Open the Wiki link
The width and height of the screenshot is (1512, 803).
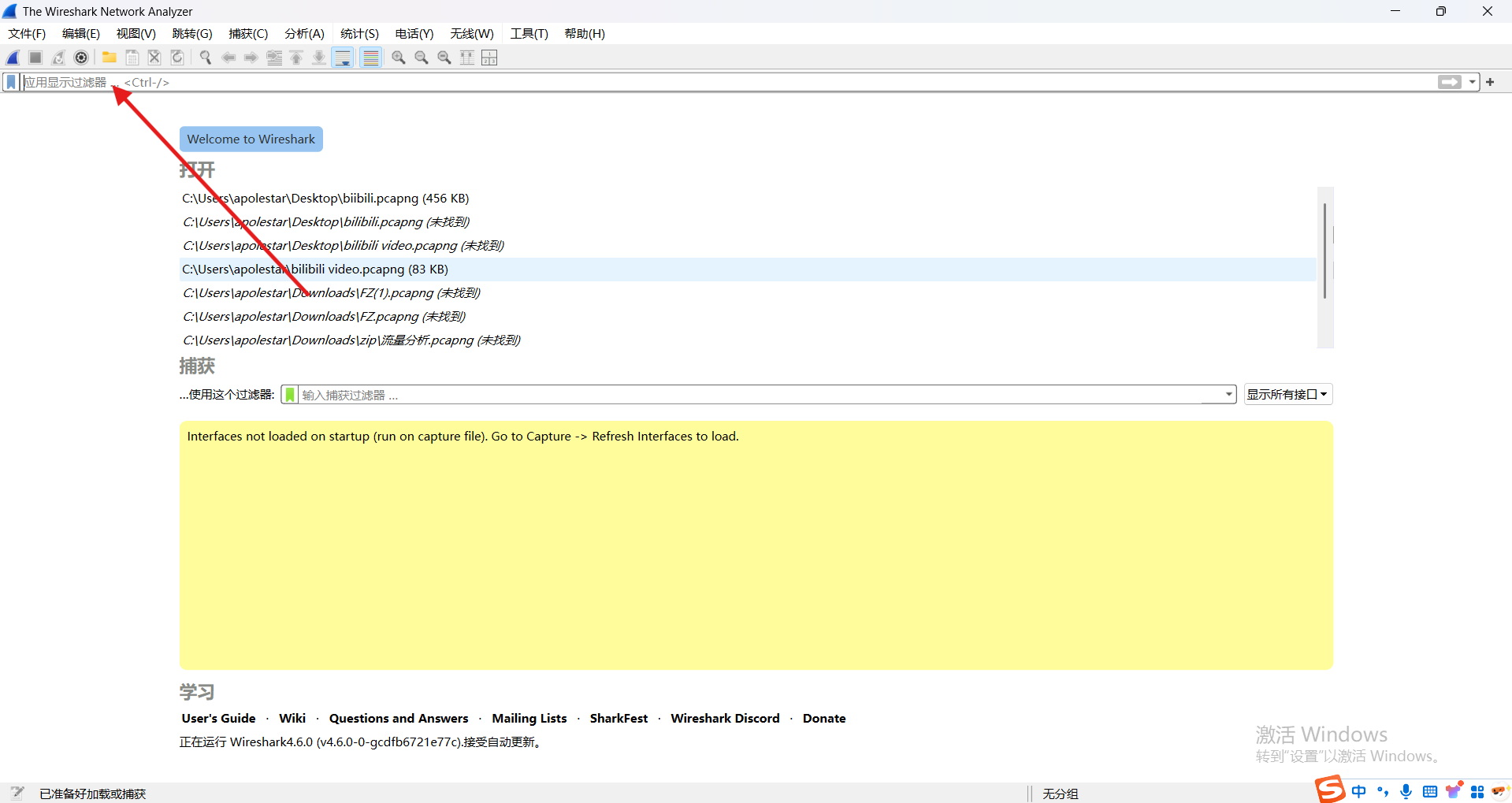click(x=292, y=719)
